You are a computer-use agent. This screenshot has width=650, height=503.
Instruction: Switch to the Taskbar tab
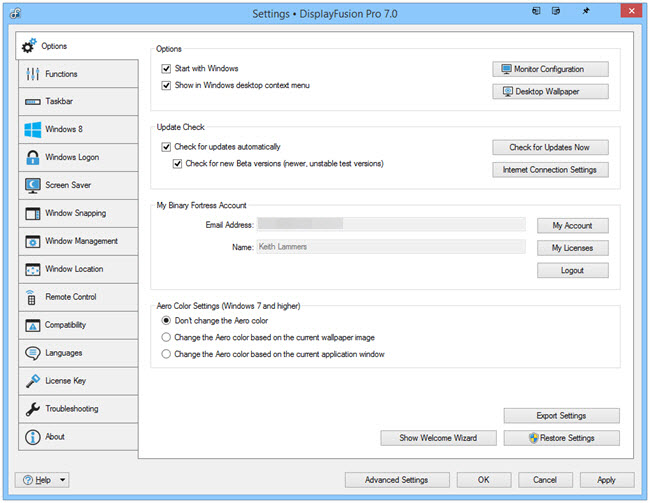[78, 102]
